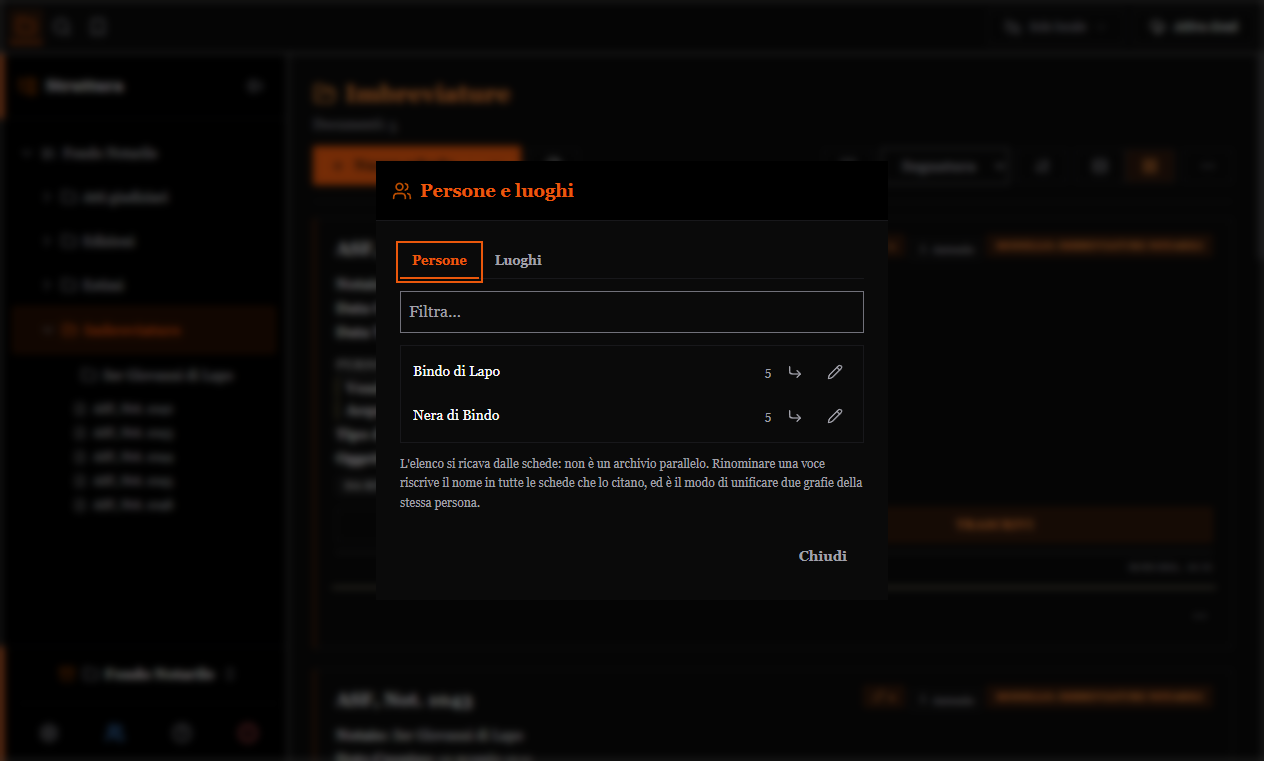This screenshot has width=1264, height=761.
Task: Rename Nera di Bindo with pencil icon
Action: [x=835, y=416]
